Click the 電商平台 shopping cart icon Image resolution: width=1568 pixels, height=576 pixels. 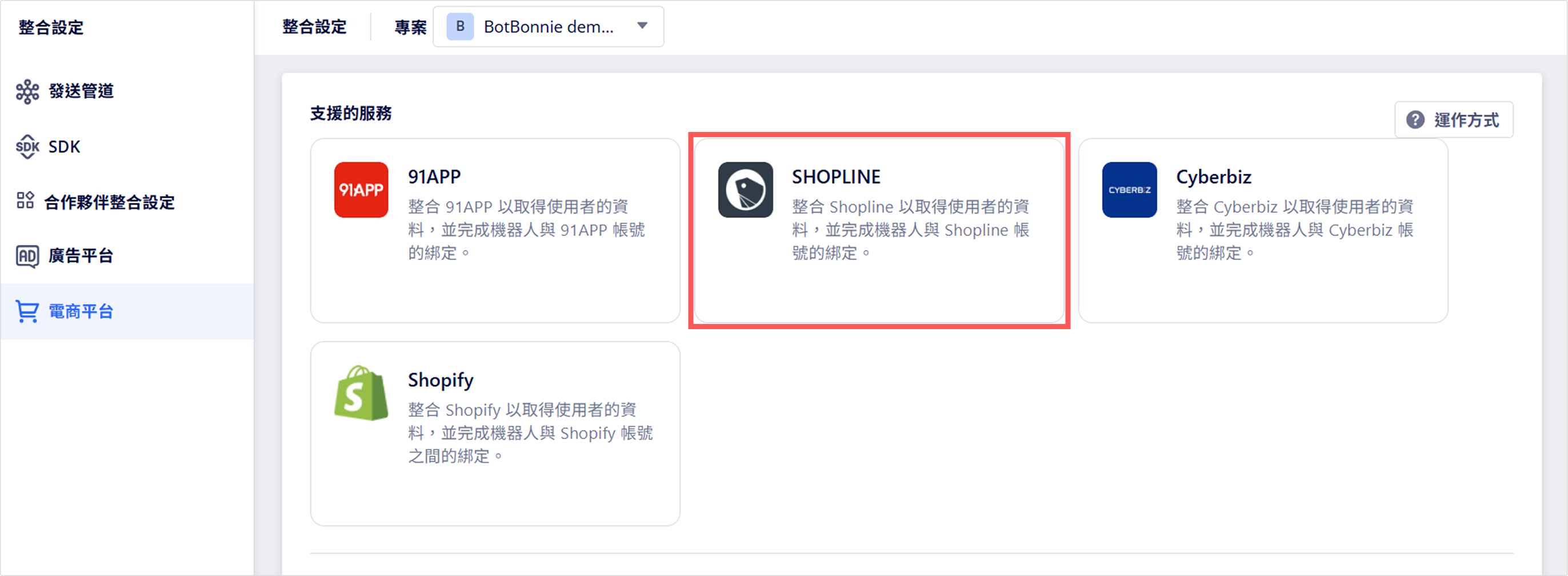(x=27, y=311)
